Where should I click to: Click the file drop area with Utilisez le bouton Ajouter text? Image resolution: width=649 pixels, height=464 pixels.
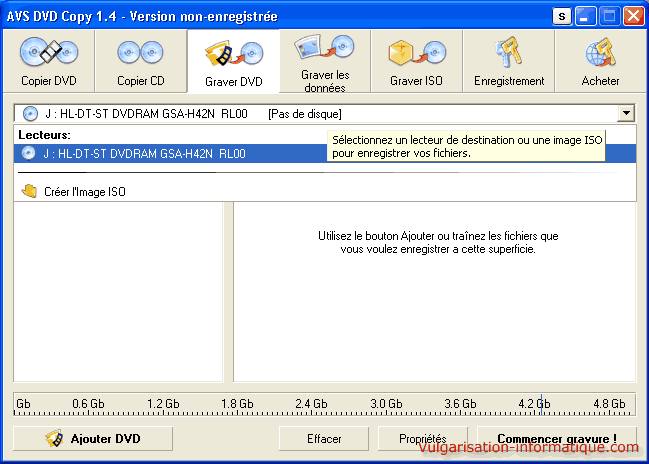(435, 292)
